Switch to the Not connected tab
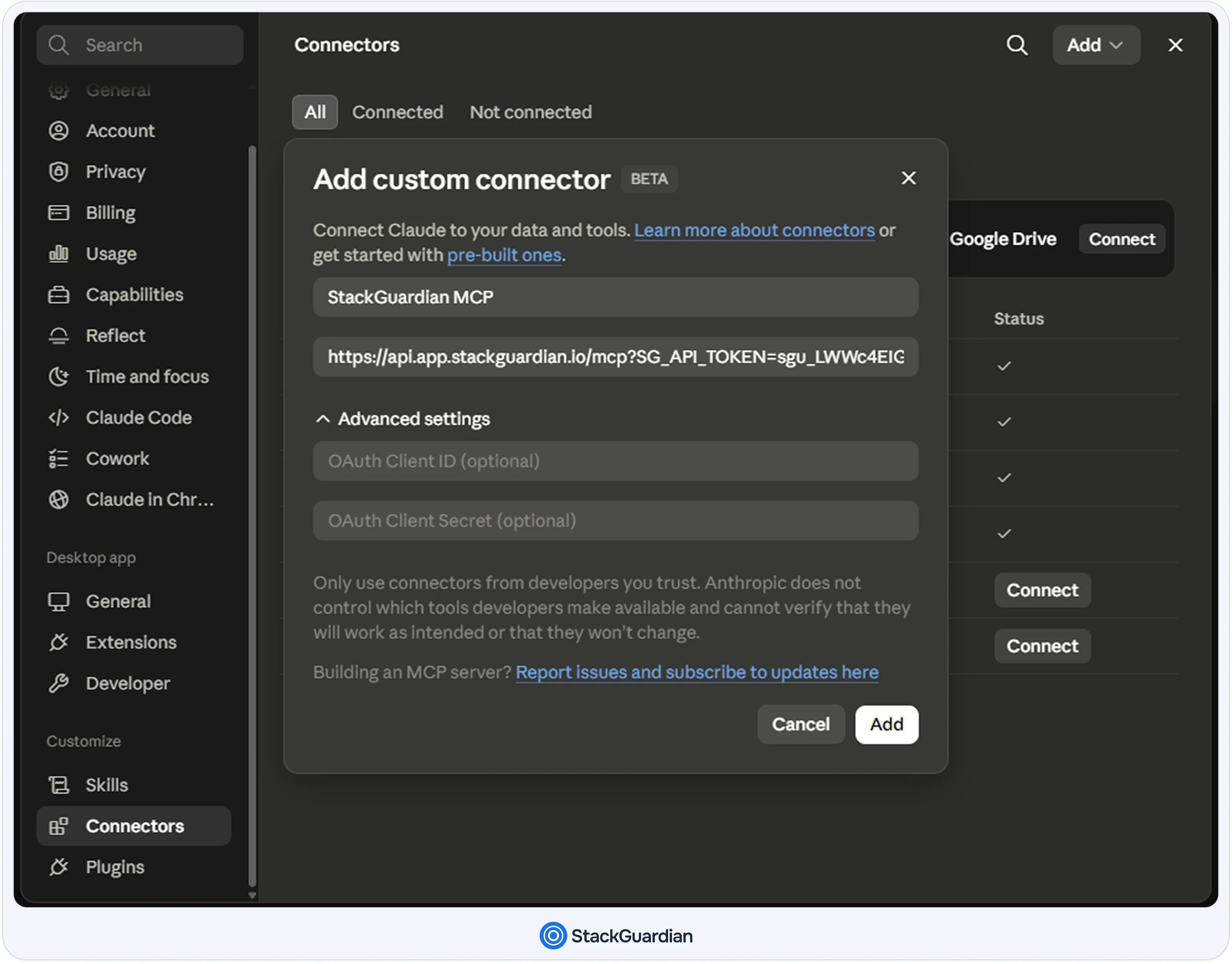Screen dimensions: 1232x964 coord(531,112)
